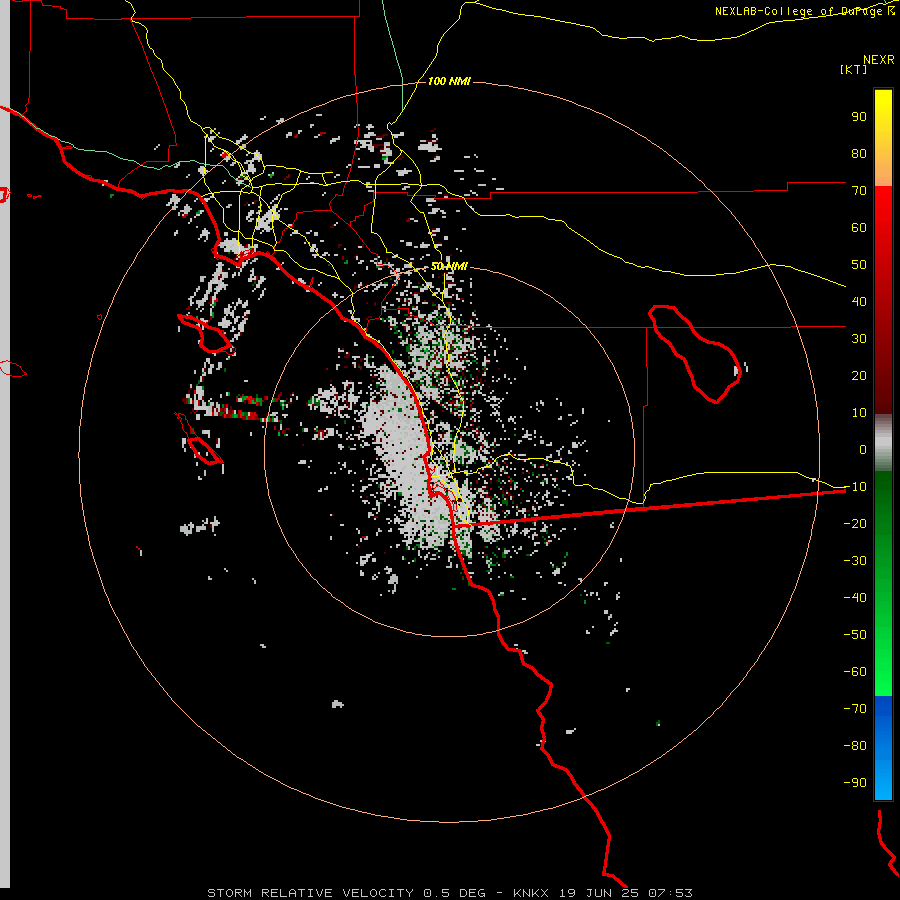Click the 30 value on the velocity scale
900x900 pixels.
pyautogui.click(x=859, y=339)
